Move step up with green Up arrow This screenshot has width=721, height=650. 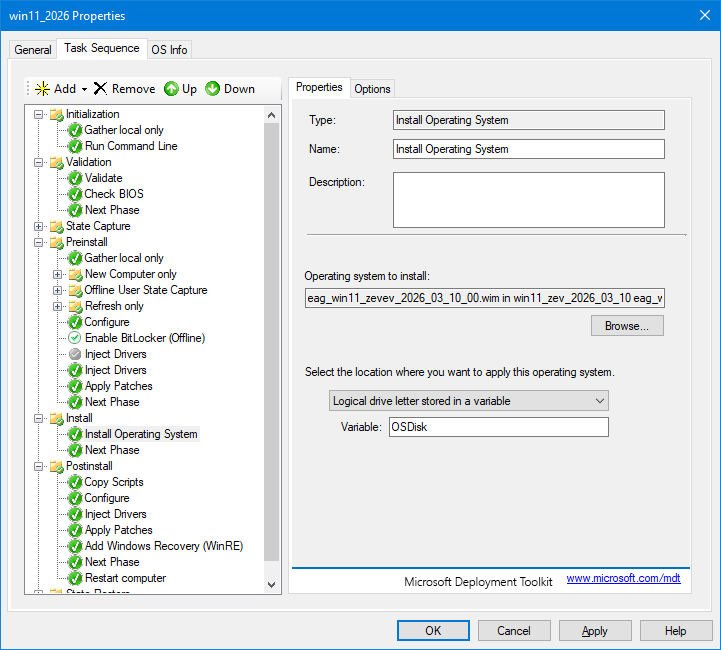171,89
